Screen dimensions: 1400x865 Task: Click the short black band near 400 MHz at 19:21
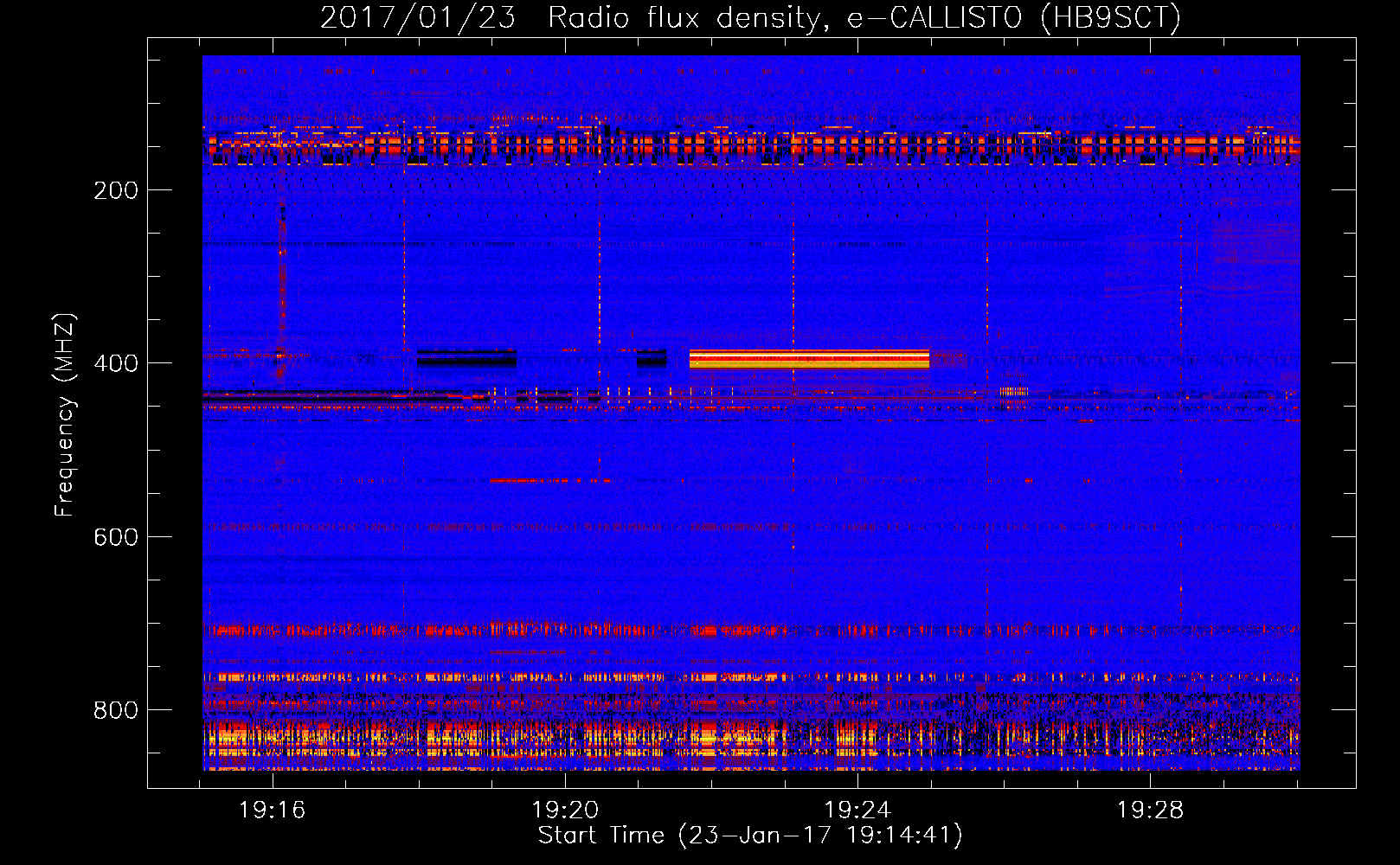coord(652,358)
